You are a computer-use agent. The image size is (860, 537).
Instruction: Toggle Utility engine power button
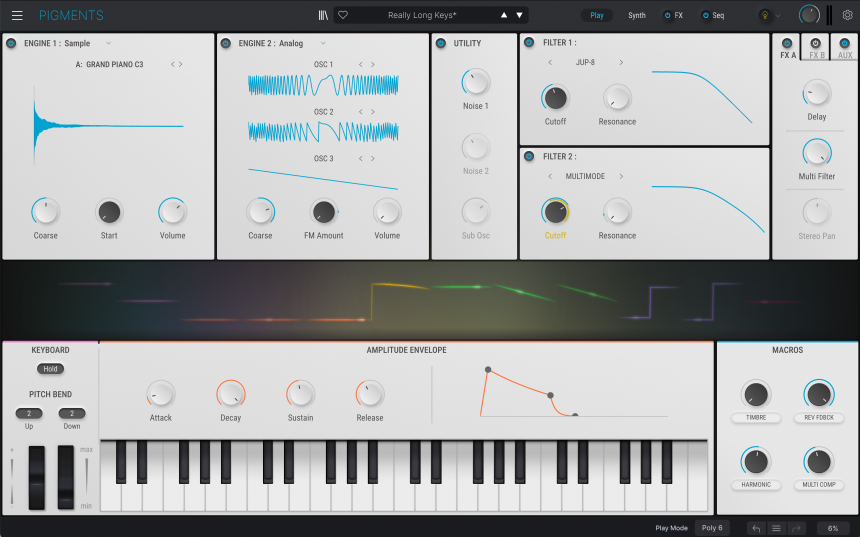click(x=440, y=43)
